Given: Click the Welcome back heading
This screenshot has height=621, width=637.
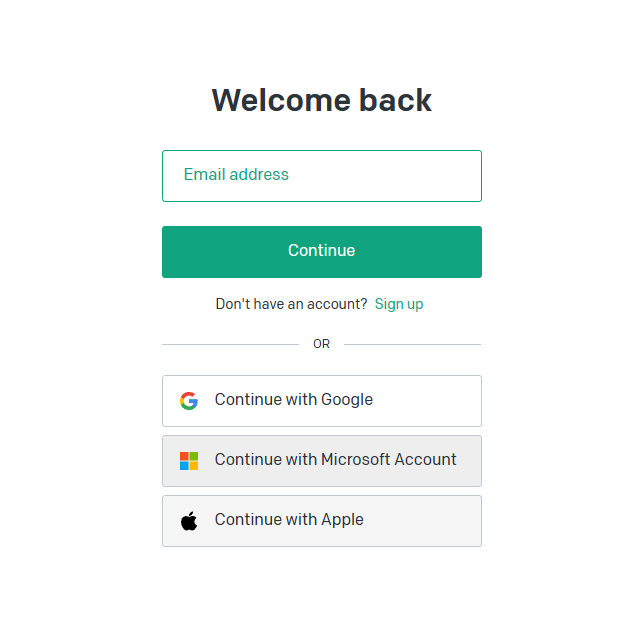Looking at the screenshot, I should click(x=322, y=101).
